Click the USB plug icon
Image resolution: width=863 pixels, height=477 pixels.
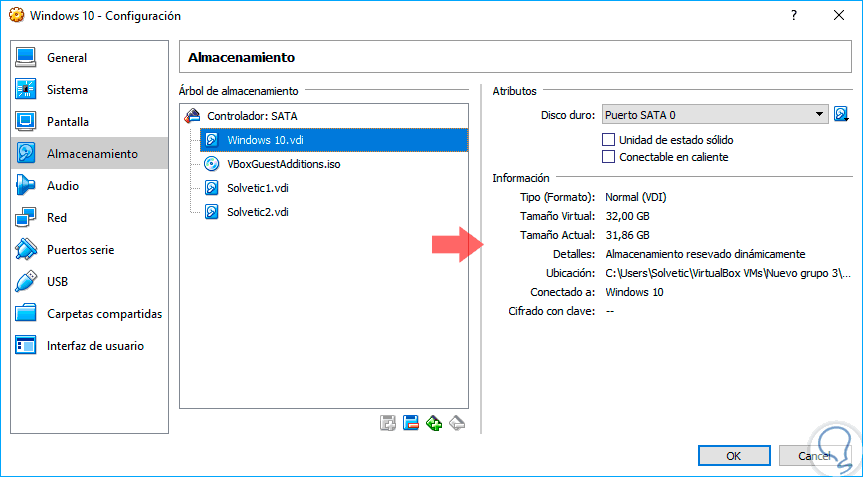click(x=25, y=281)
